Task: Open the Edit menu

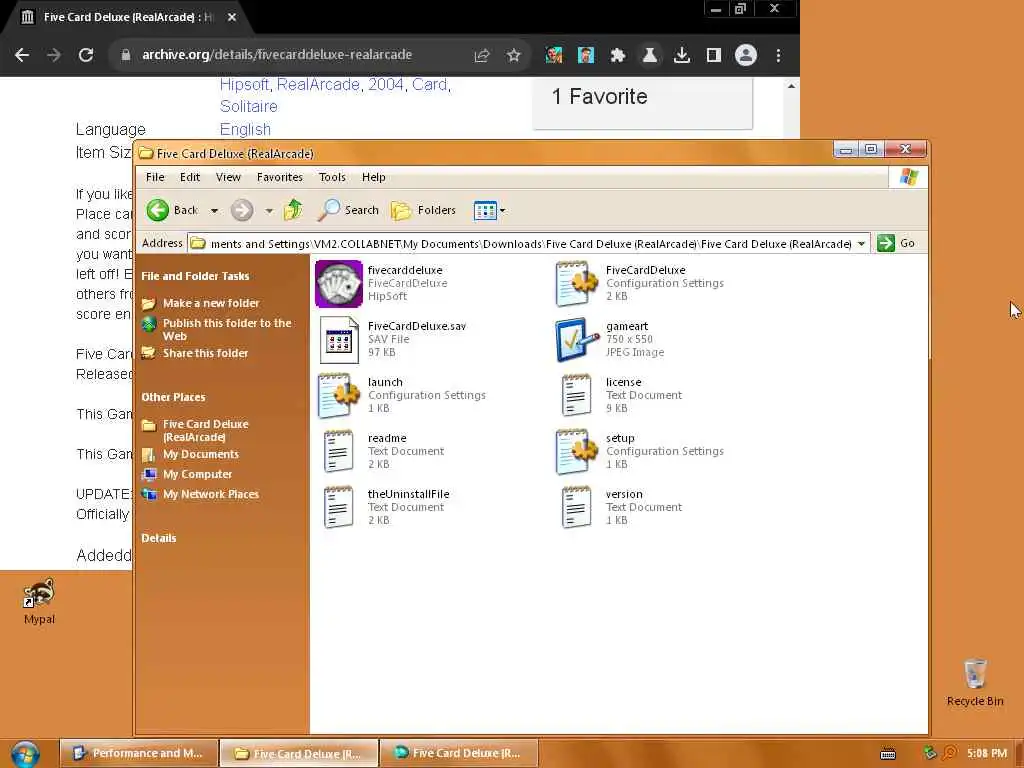Action: tap(190, 177)
